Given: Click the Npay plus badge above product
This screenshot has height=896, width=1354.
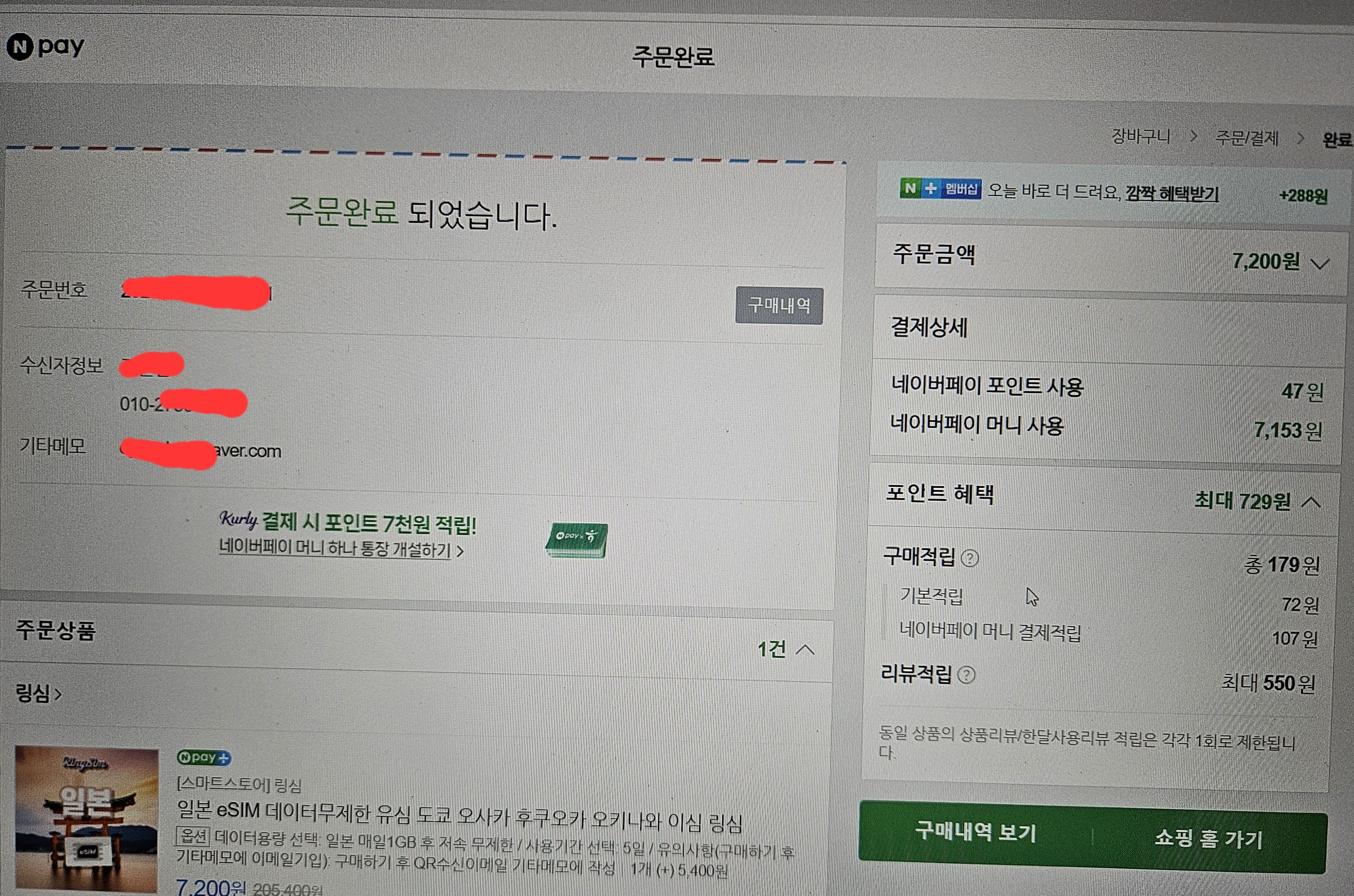Looking at the screenshot, I should (204, 758).
